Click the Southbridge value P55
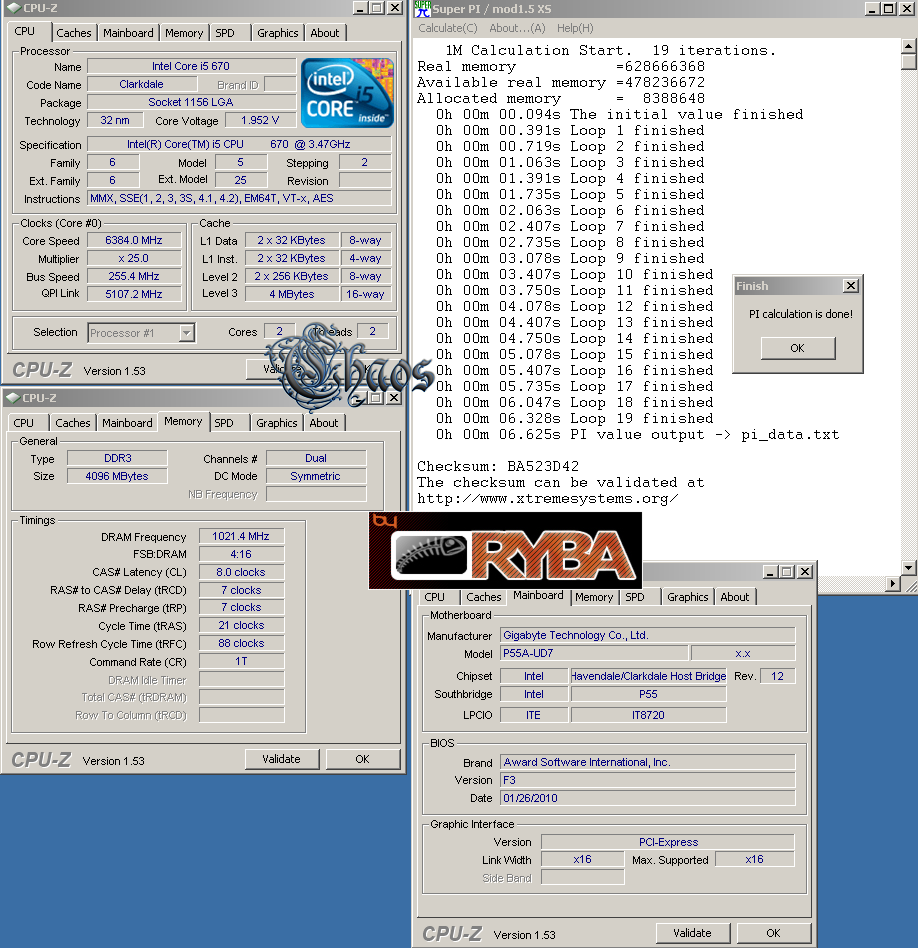This screenshot has width=918, height=948. 648,694
